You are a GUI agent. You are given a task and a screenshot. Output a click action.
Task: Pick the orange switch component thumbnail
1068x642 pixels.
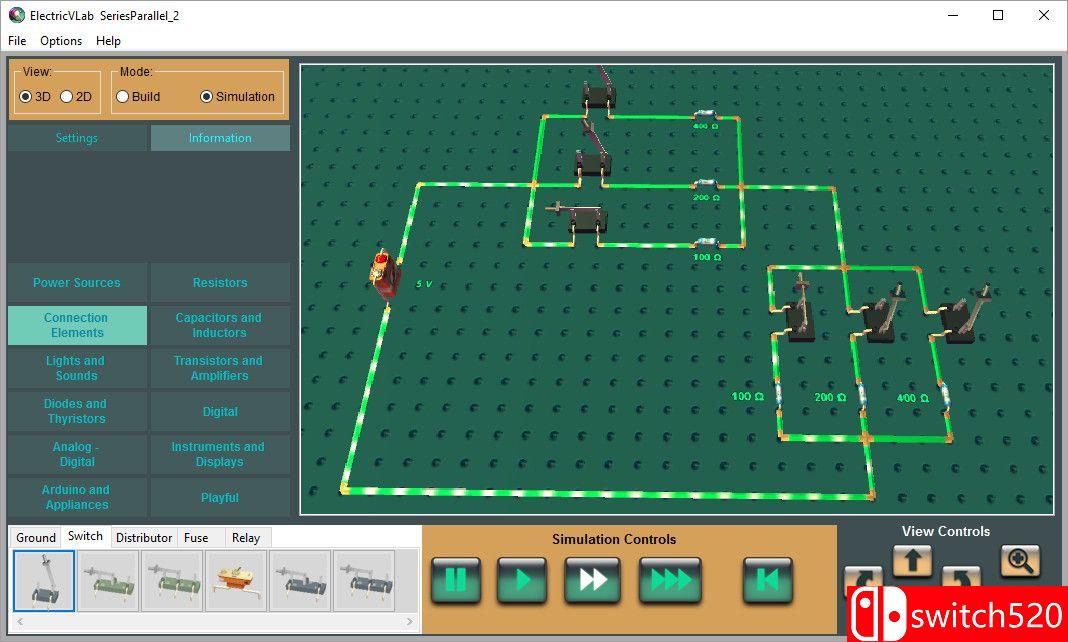[x=236, y=581]
